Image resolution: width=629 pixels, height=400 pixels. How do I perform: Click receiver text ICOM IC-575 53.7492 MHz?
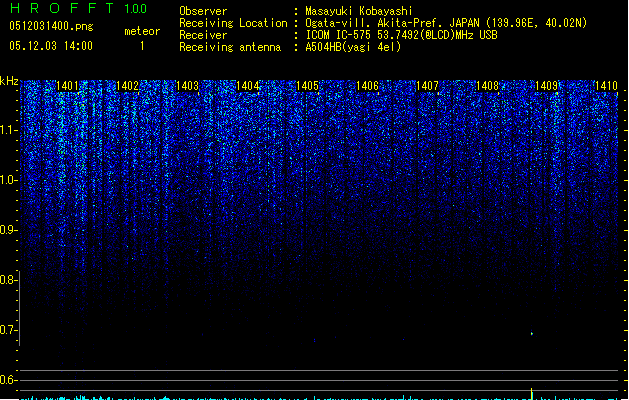401,35
